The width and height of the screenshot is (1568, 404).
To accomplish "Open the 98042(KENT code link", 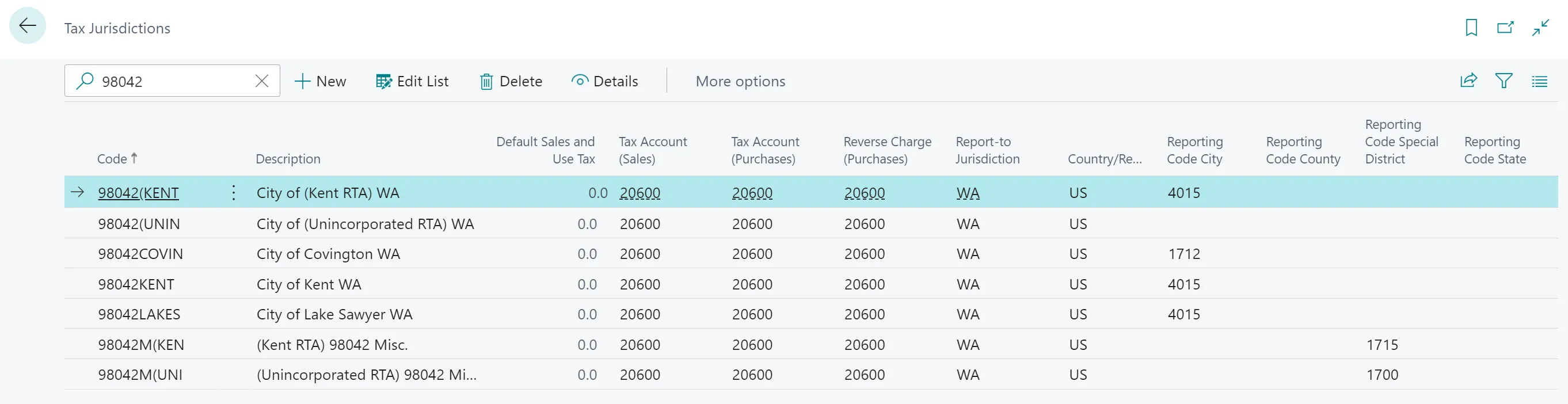I will click(138, 193).
